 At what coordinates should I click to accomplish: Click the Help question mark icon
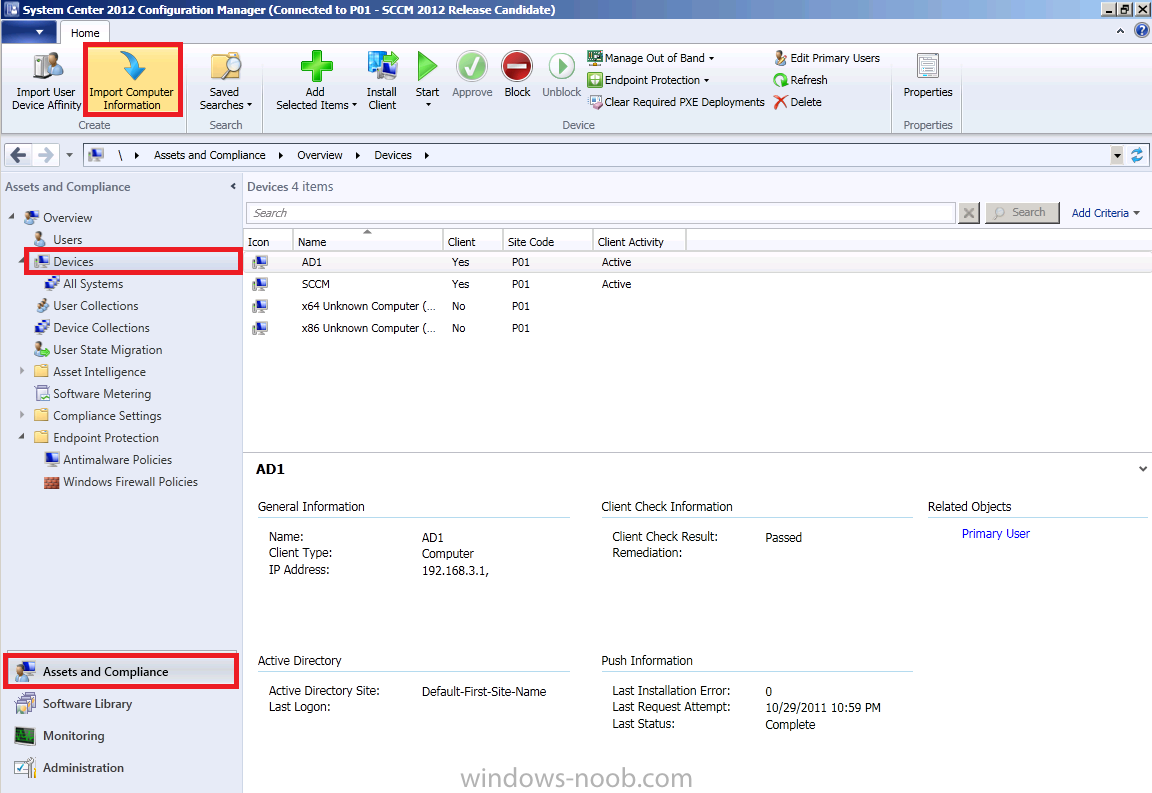click(x=1142, y=31)
